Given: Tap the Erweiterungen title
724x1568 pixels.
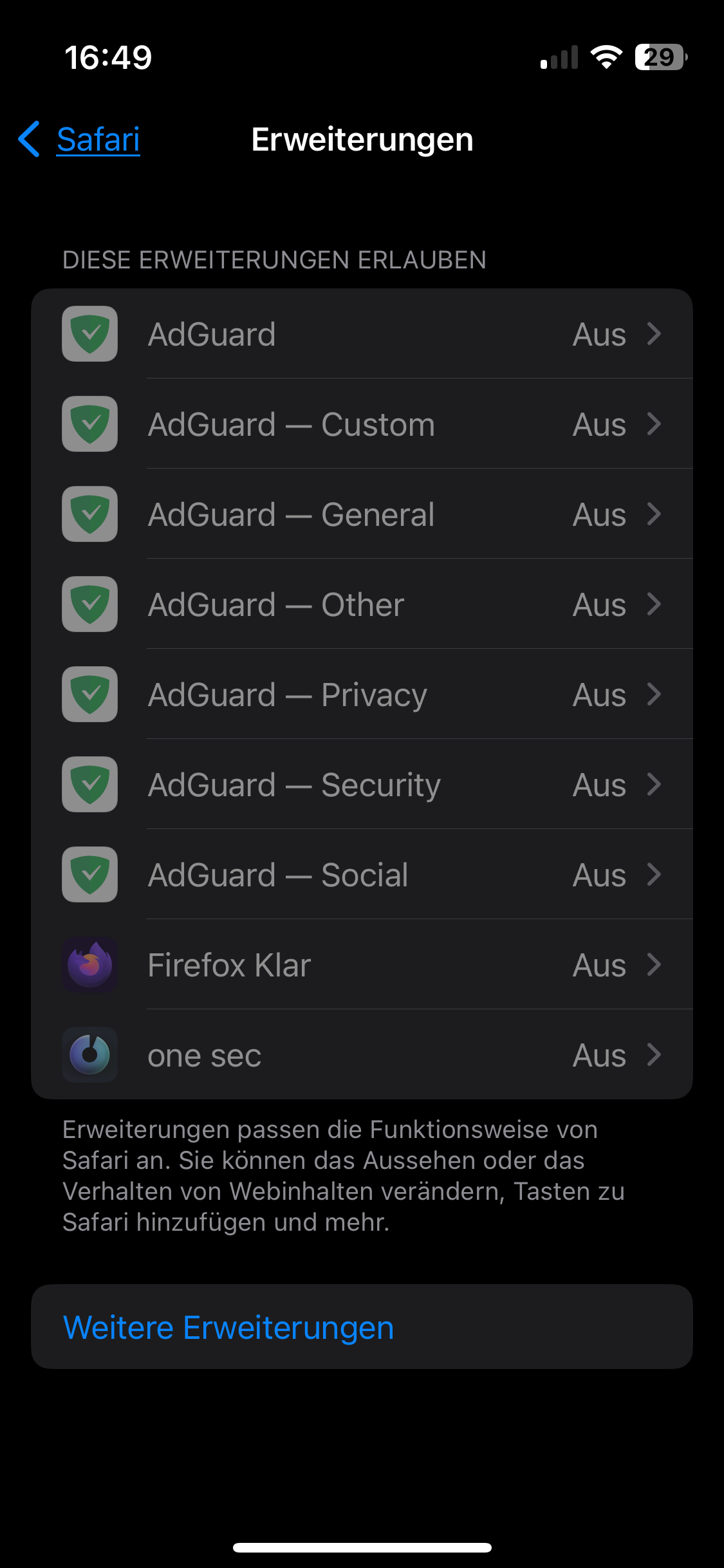Looking at the screenshot, I should pos(362,139).
